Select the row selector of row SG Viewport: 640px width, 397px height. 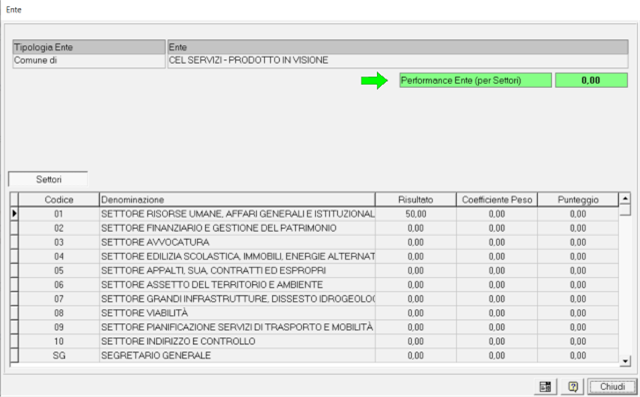(14, 355)
